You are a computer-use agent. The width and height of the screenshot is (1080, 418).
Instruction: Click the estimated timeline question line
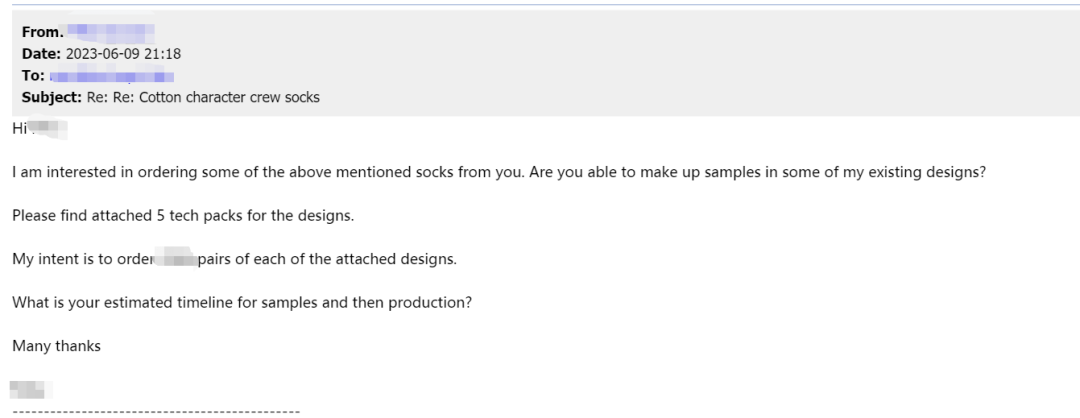[x=242, y=303]
